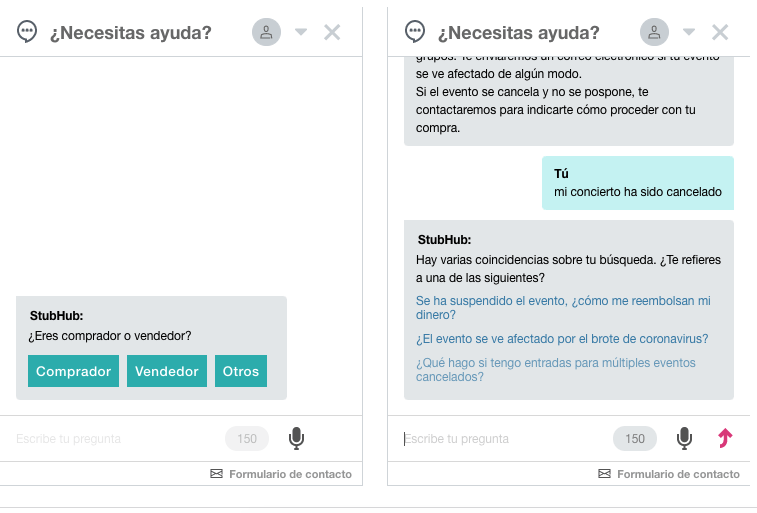This screenshot has width=757, height=513.
Task: Send message with pink arrow icon
Action: [x=725, y=438]
